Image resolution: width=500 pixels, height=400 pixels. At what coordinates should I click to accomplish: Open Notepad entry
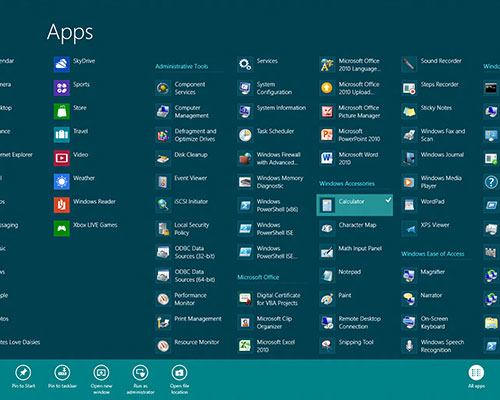(x=341, y=276)
